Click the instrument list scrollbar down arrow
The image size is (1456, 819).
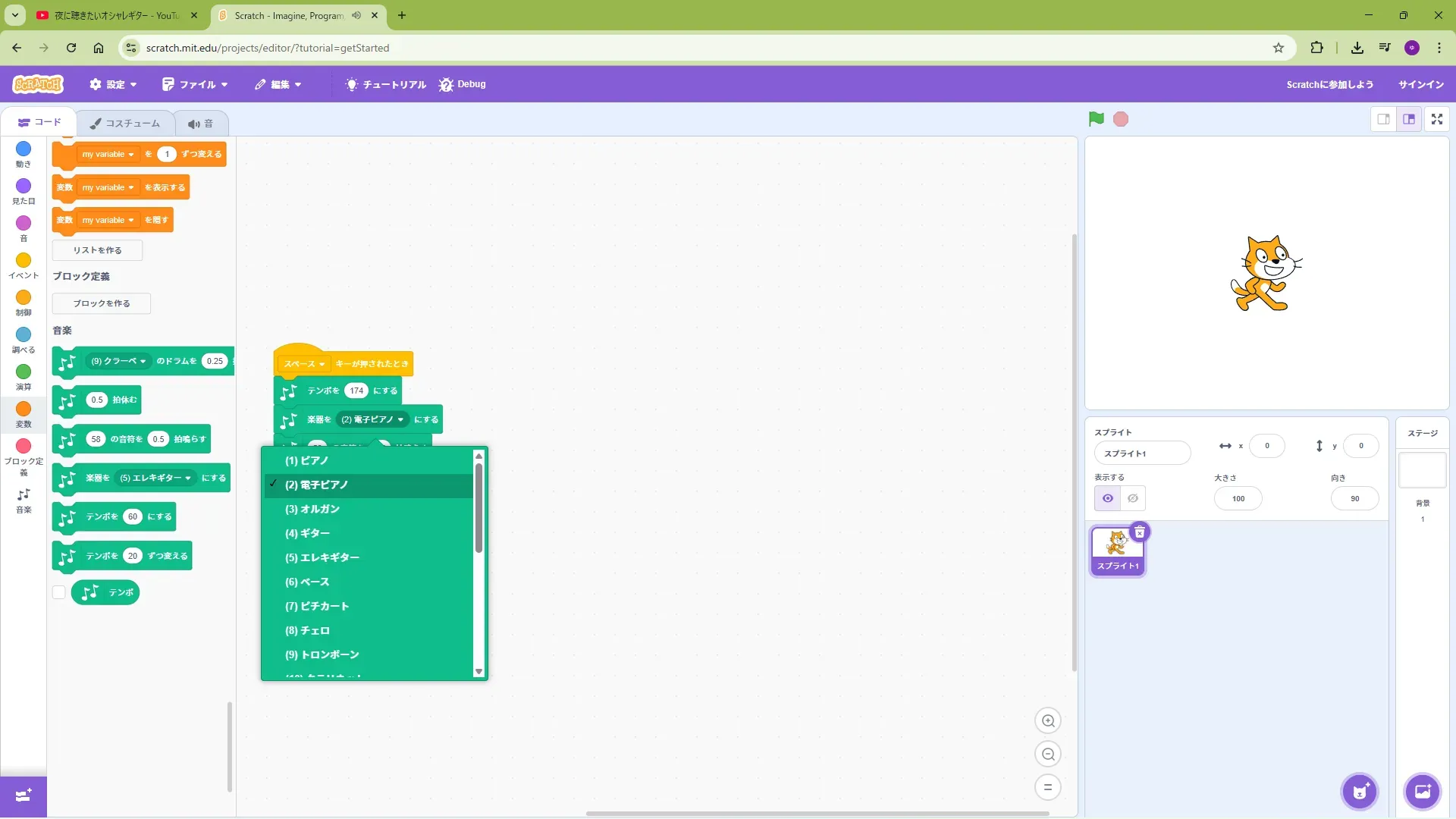click(479, 672)
